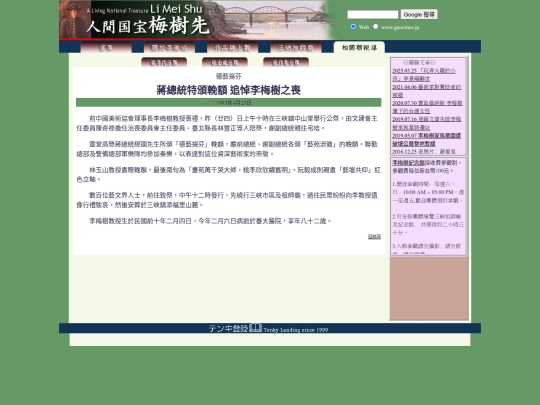Open the 2021.04.06 related article link
The width and height of the screenshot is (540, 405).
tap(426, 91)
